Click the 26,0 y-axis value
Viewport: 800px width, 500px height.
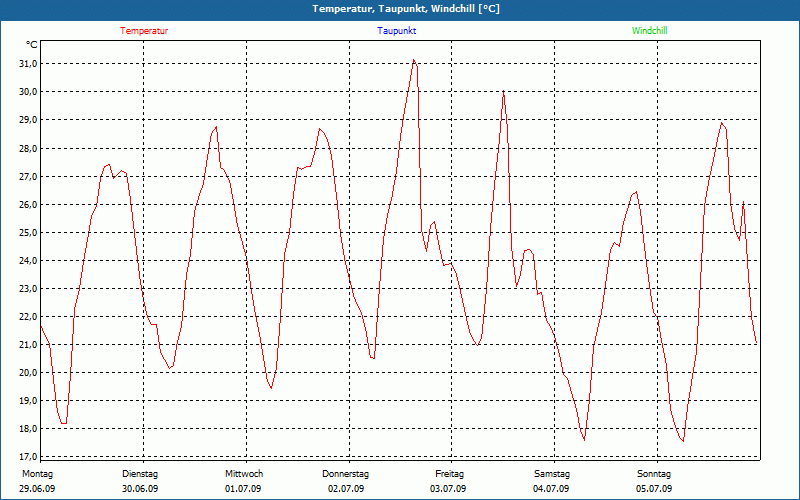(x=27, y=205)
